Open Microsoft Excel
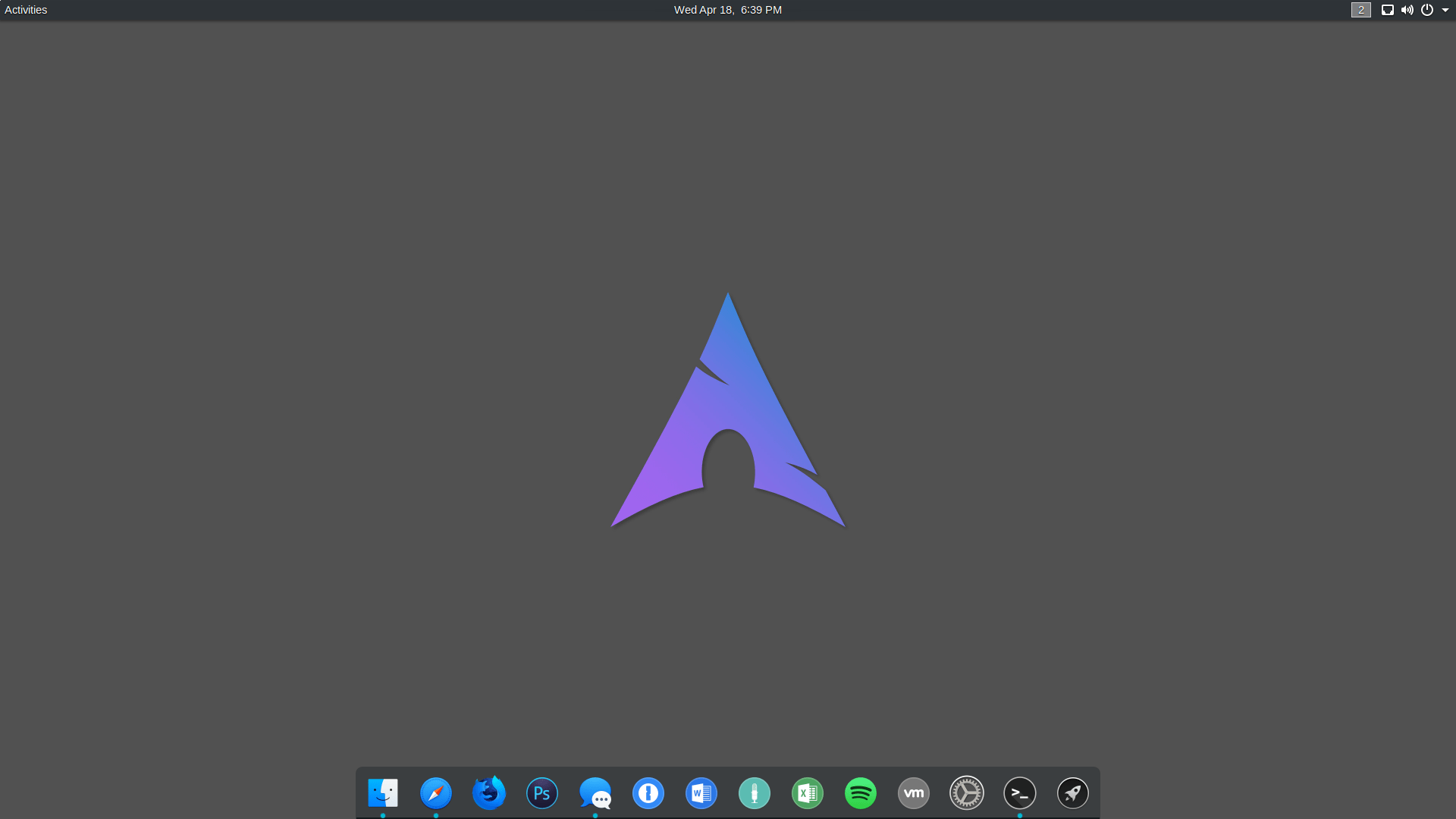1456x819 pixels. 807,793
